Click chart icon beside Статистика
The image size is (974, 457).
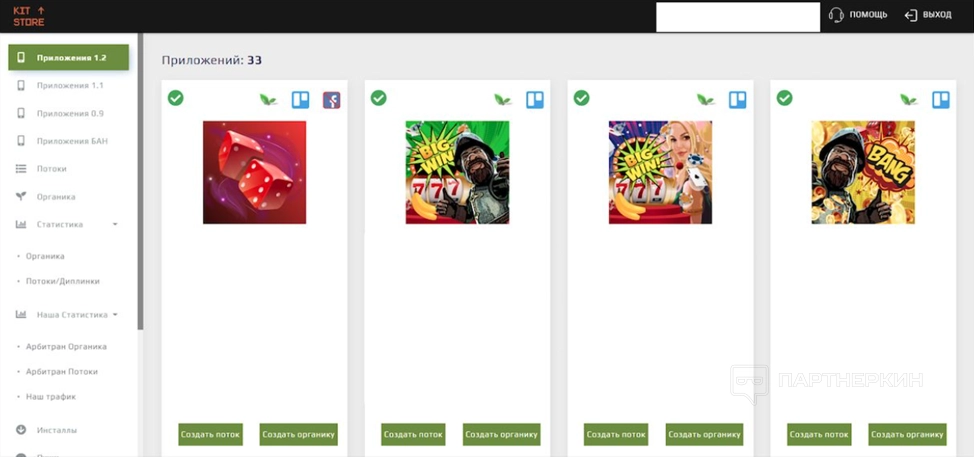[x=21, y=224]
